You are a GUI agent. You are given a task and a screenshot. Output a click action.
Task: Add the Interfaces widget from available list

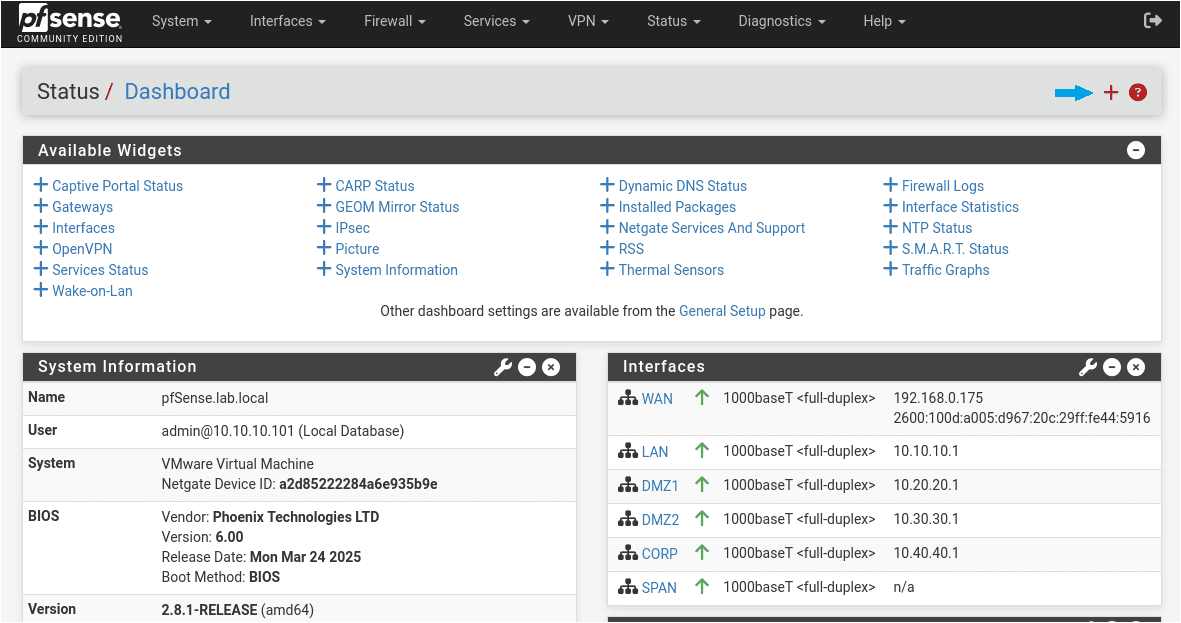tap(75, 228)
